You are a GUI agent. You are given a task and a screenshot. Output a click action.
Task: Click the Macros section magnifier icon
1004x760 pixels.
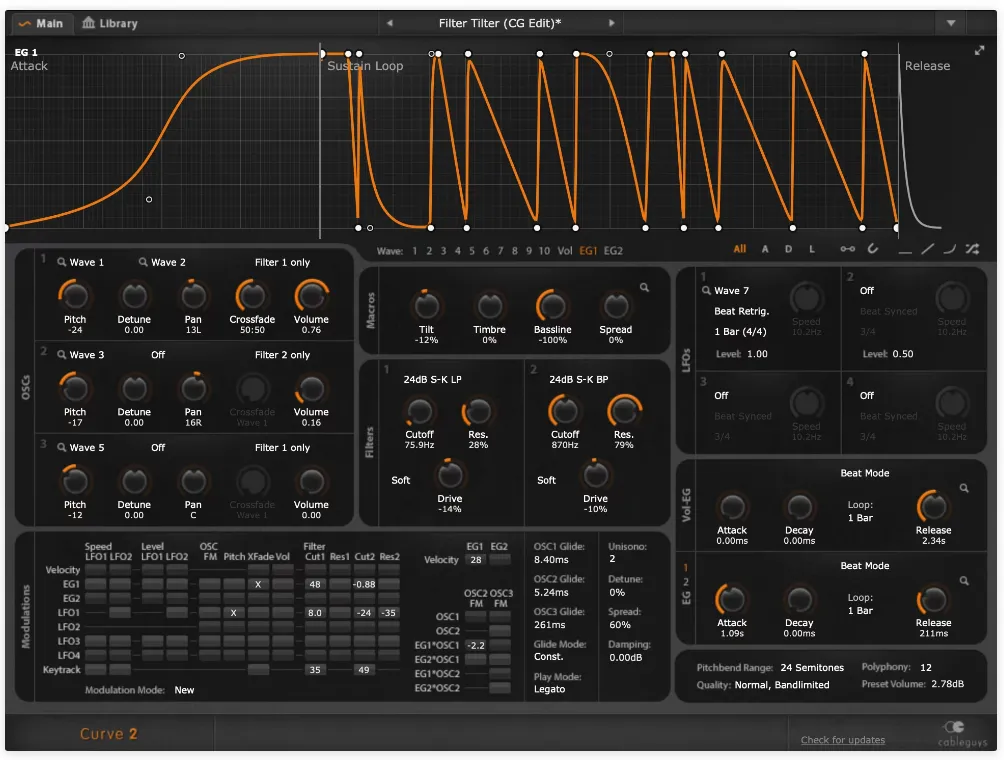tap(644, 287)
